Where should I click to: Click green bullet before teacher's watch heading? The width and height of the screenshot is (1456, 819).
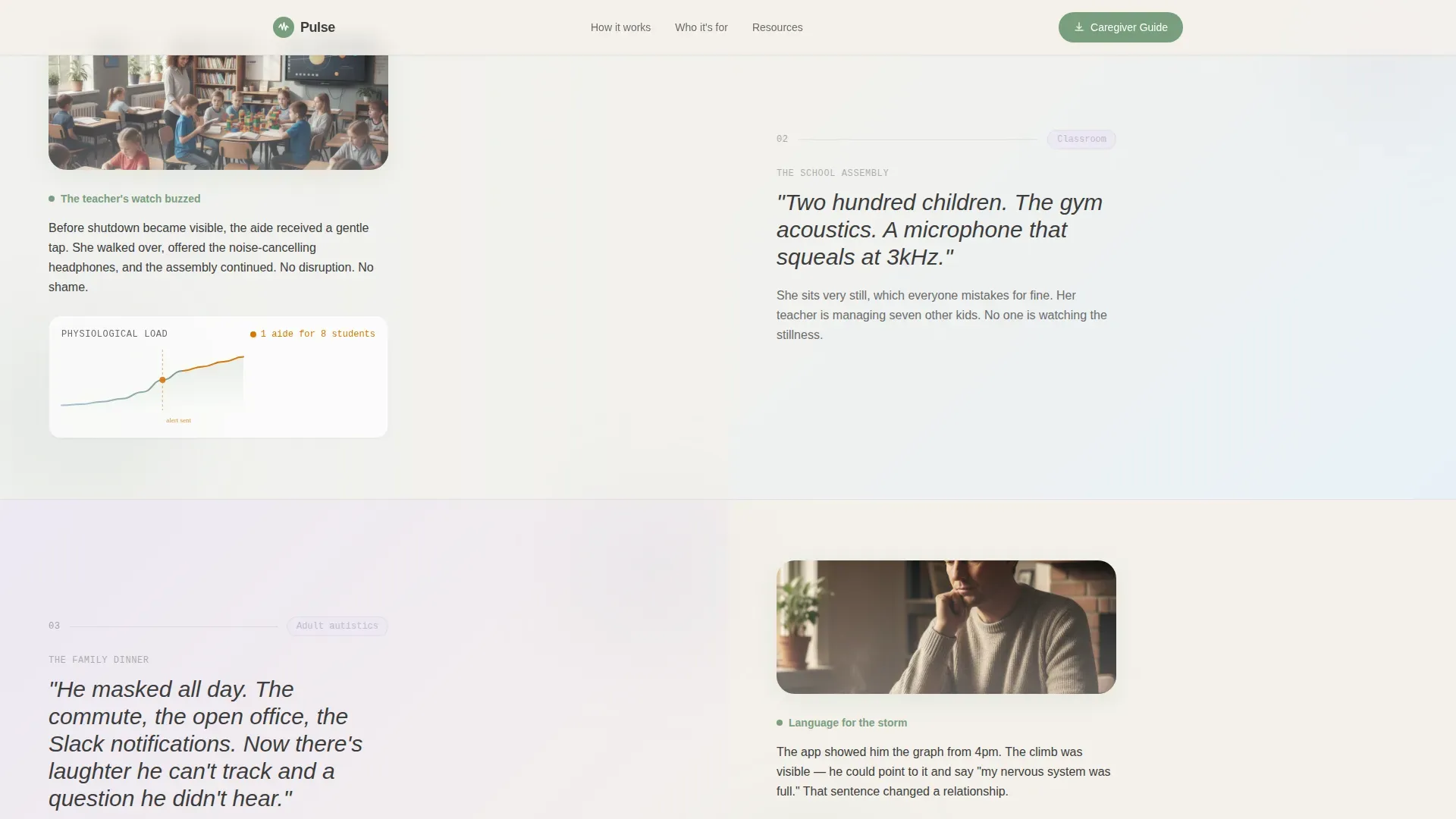52,199
